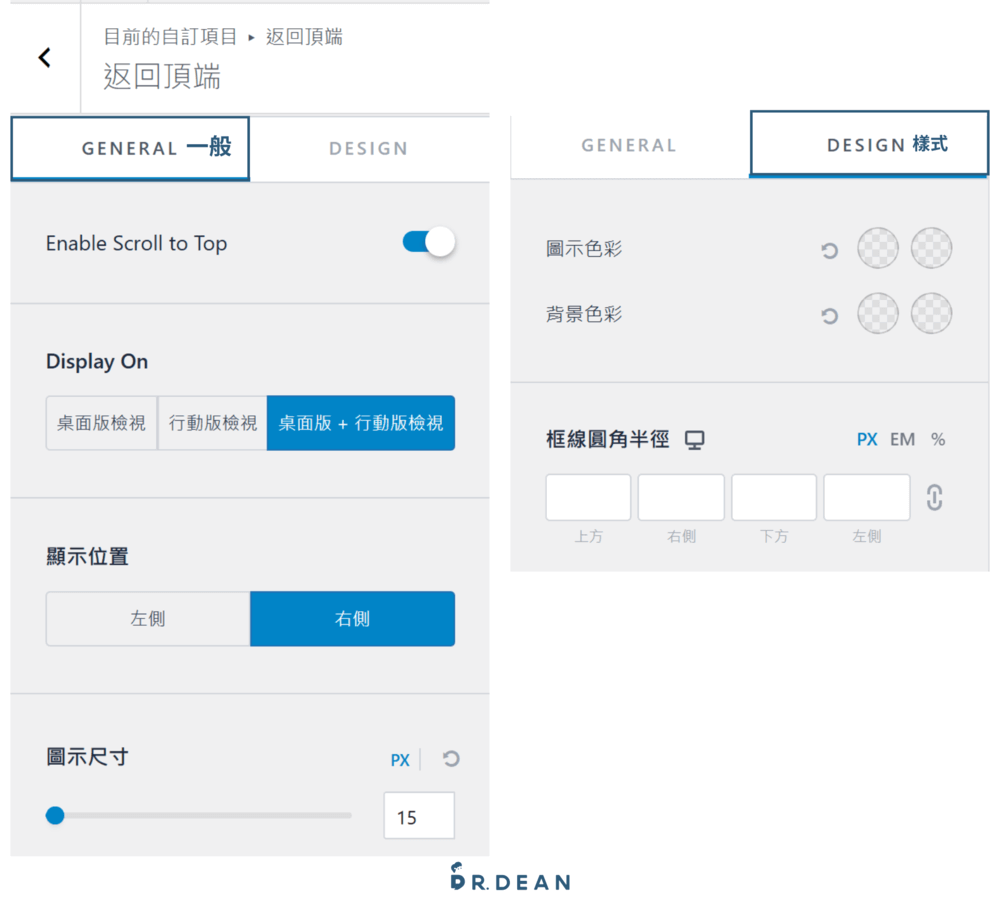Open the 背景色彩 second color swatch
Image resolution: width=1000 pixels, height=911 pixels.
[x=931, y=313]
